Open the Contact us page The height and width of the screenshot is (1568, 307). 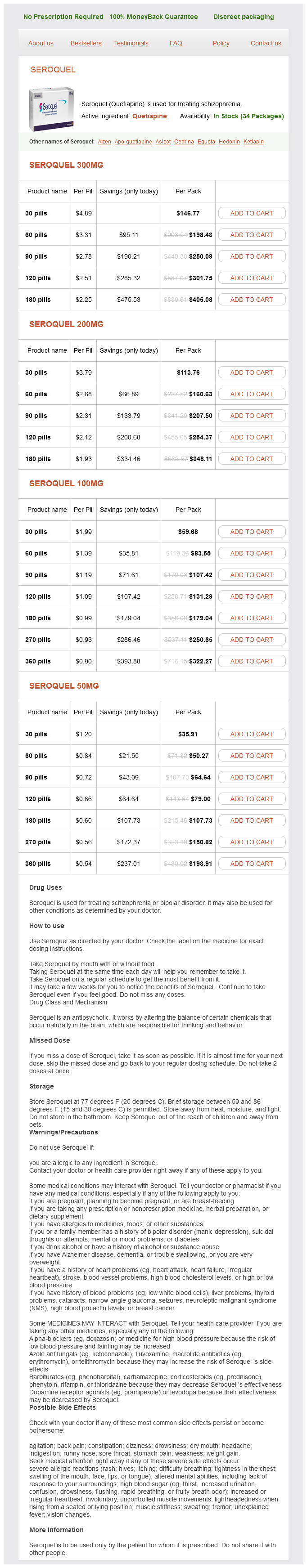pyautogui.click(x=266, y=43)
